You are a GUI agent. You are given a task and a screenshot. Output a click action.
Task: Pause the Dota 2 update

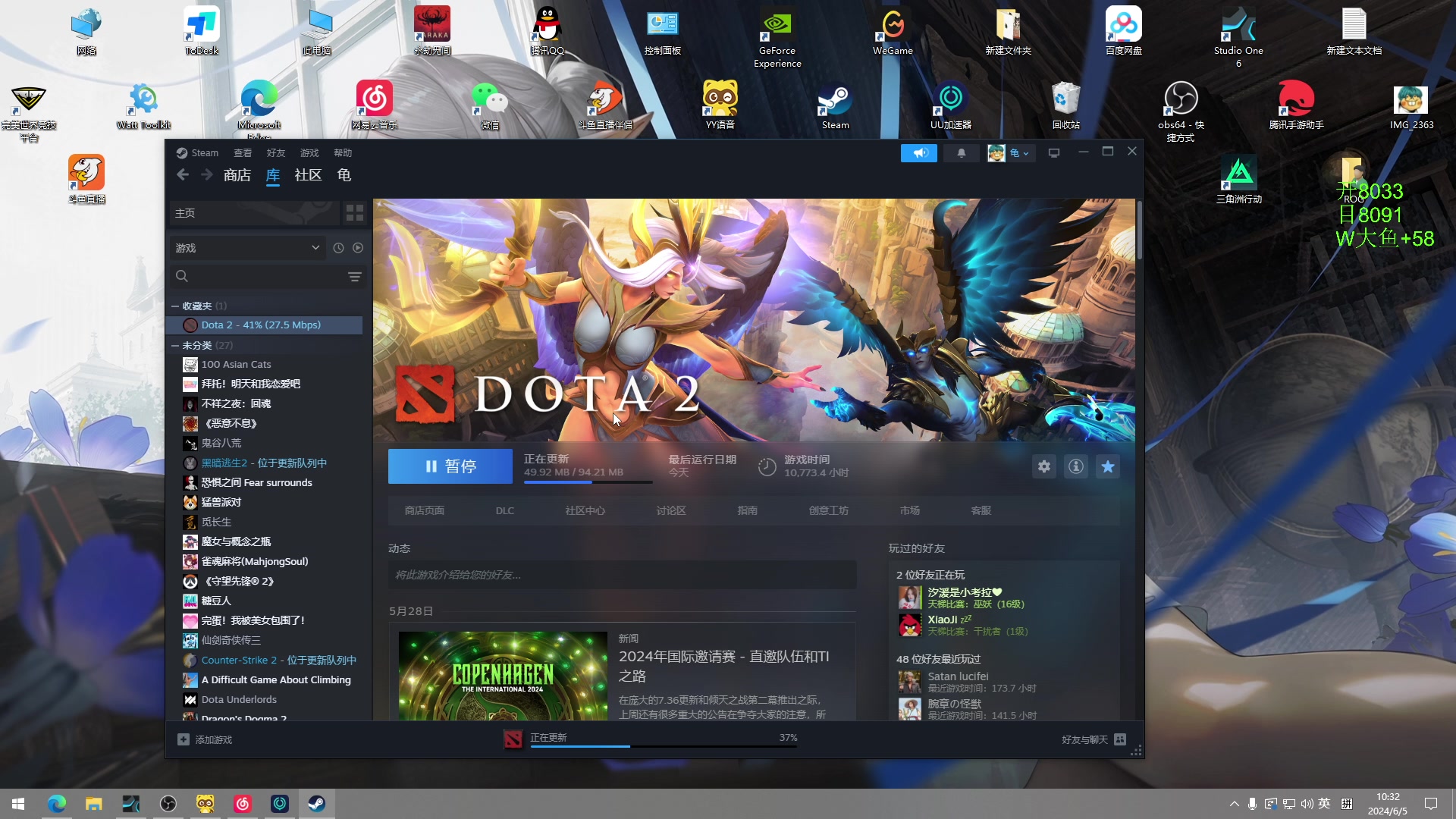coord(450,466)
